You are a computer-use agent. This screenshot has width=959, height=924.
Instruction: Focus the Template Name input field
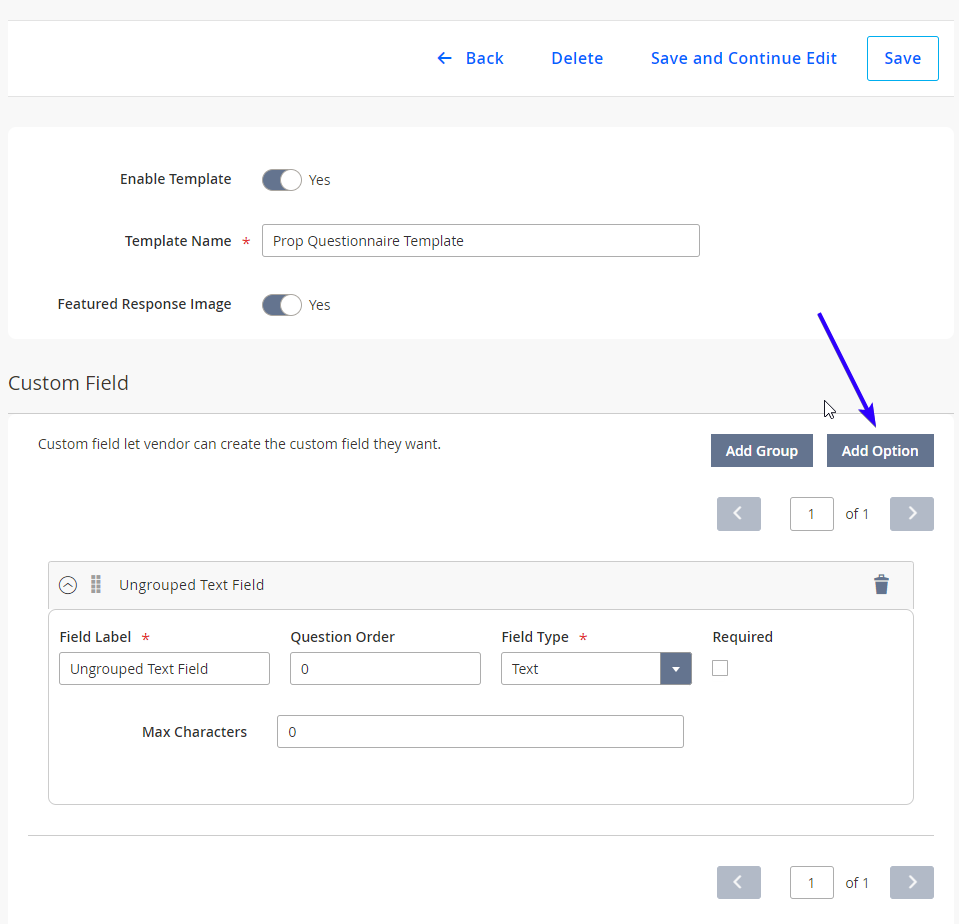point(481,240)
